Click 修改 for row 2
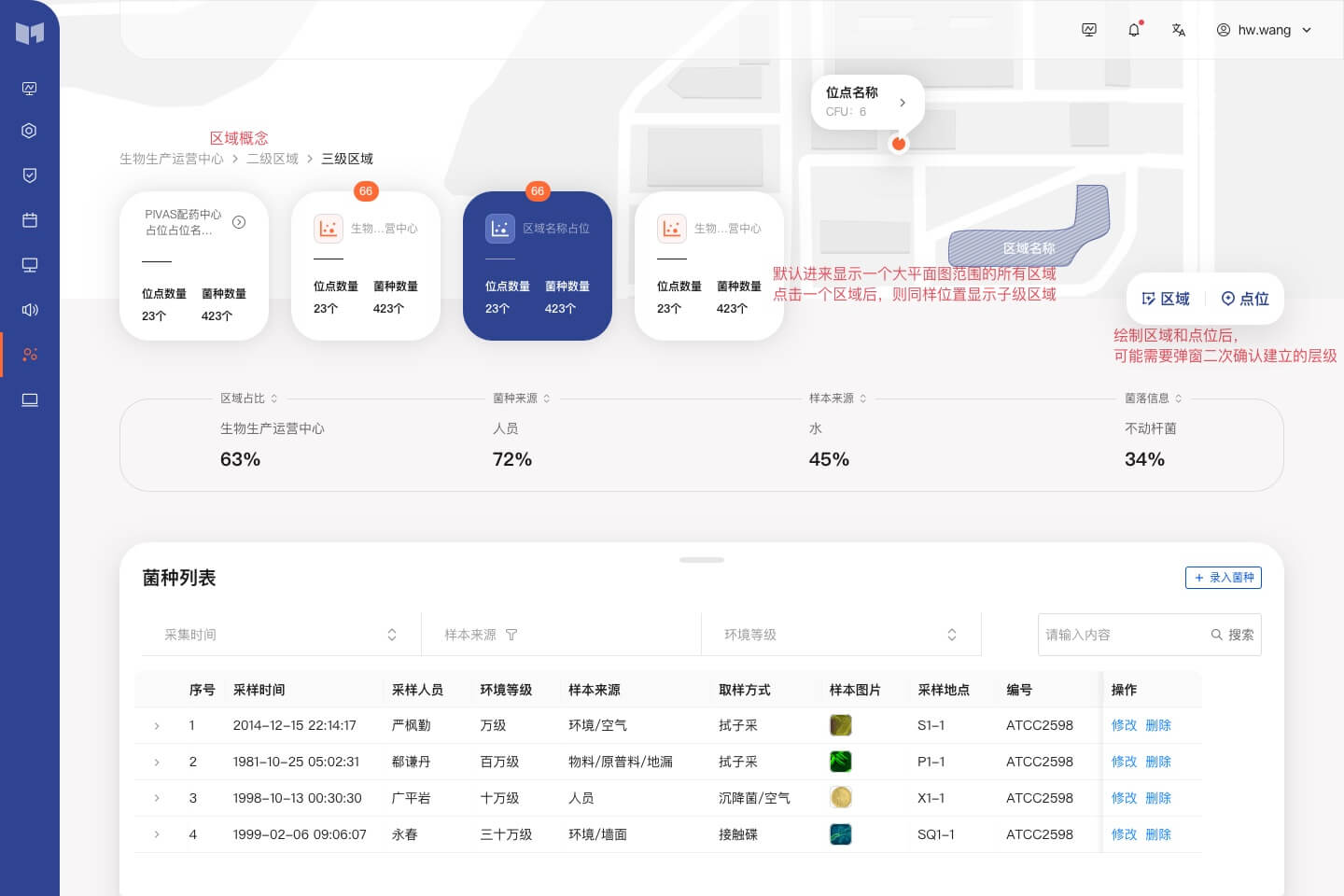 pos(1124,762)
